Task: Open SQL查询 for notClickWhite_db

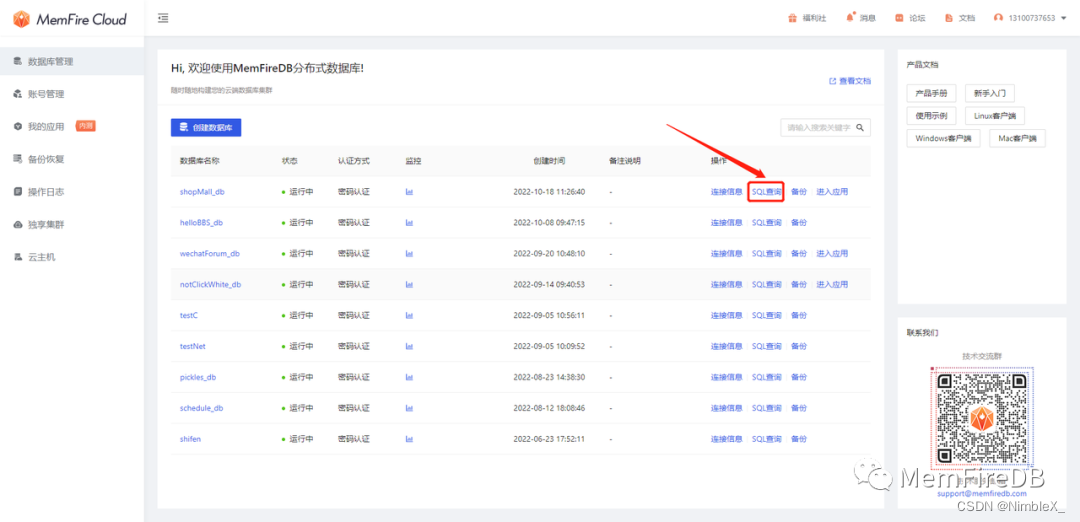Action: pyautogui.click(x=767, y=284)
